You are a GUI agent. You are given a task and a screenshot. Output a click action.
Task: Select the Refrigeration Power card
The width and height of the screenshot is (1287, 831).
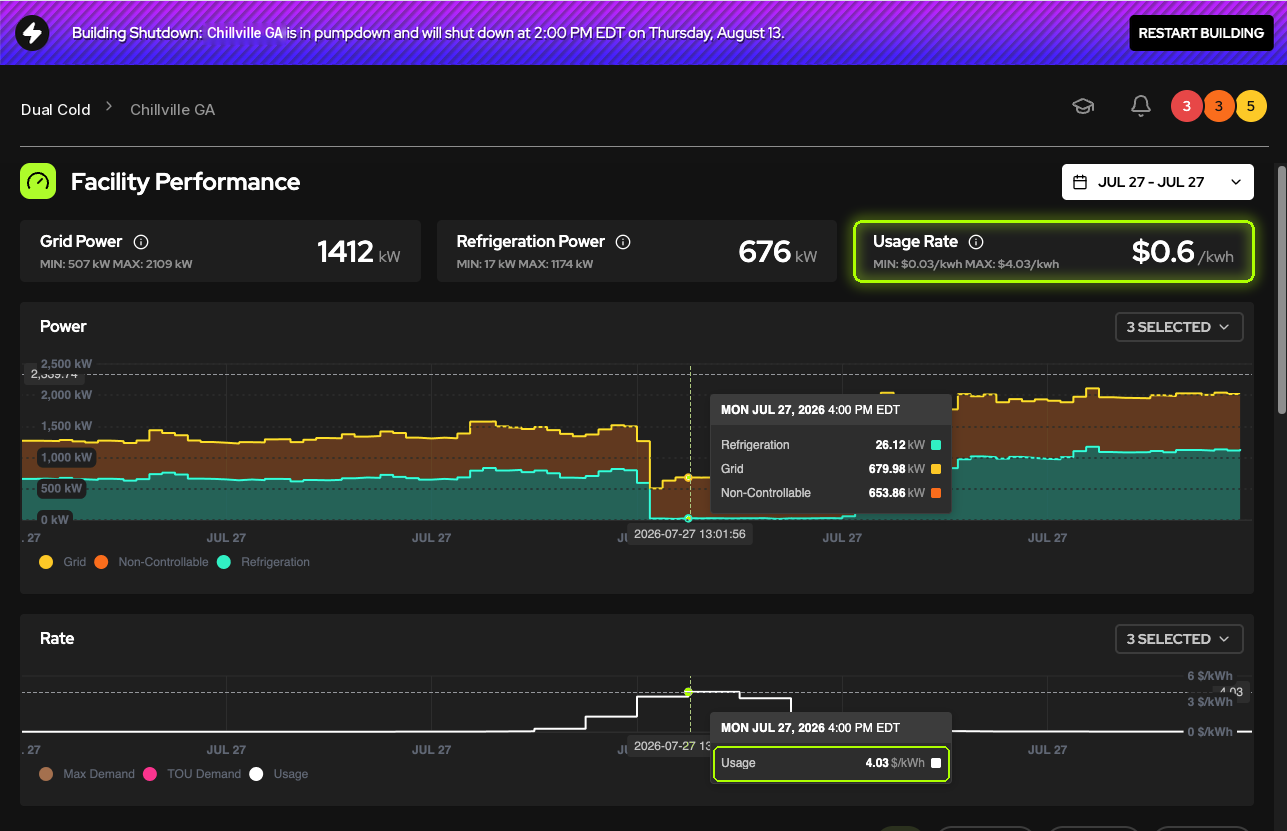(637, 251)
